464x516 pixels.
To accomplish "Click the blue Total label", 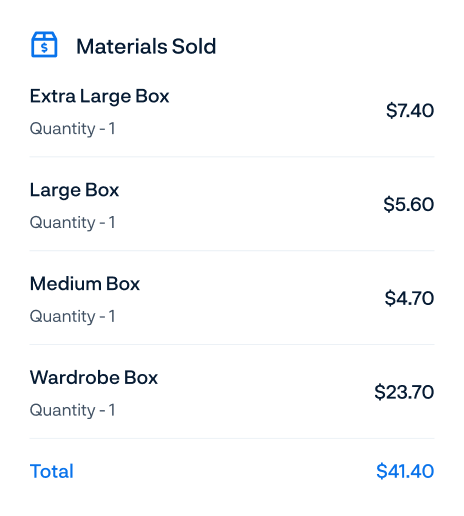I will (x=52, y=471).
